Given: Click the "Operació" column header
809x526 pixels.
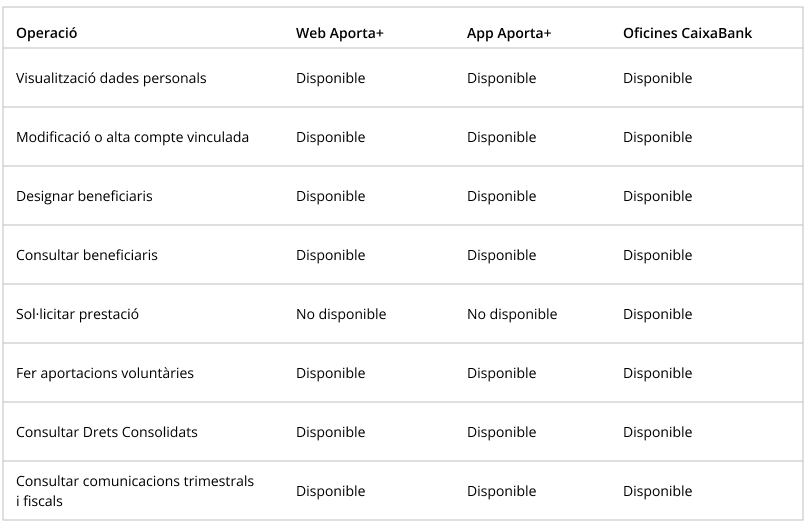Looking at the screenshot, I should [47, 33].
